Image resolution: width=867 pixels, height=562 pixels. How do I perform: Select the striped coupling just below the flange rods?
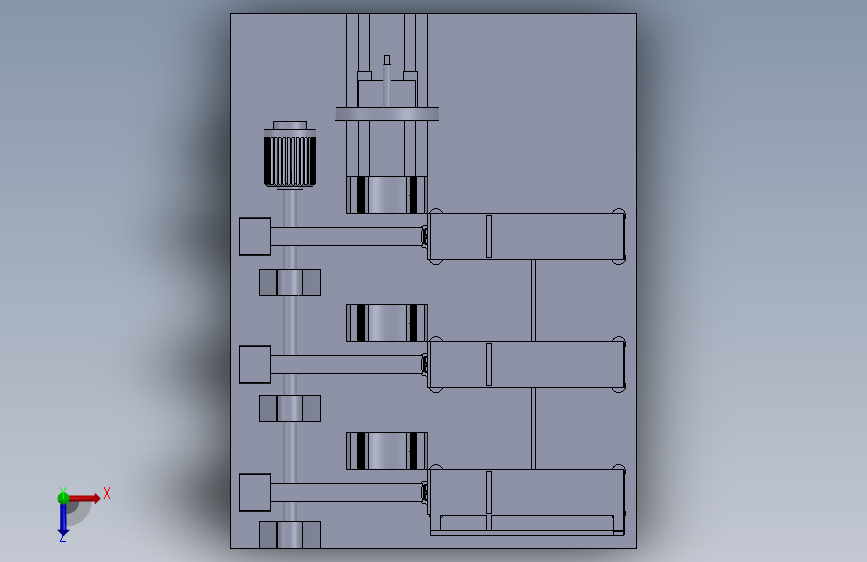(x=387, y=195)
